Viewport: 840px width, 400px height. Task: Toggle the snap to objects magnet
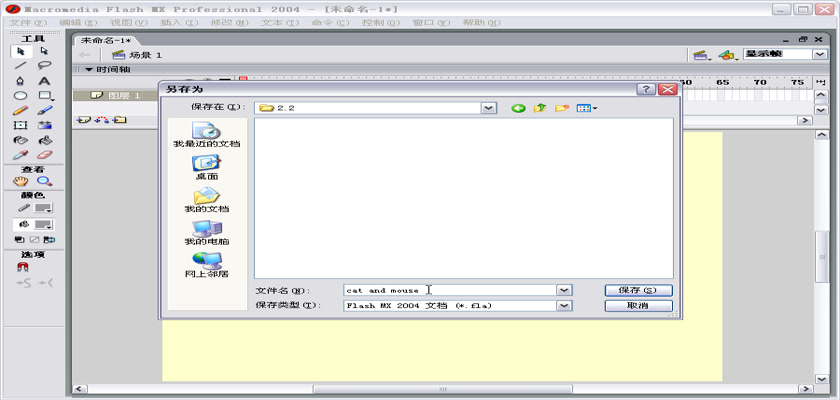coord(23,267)
